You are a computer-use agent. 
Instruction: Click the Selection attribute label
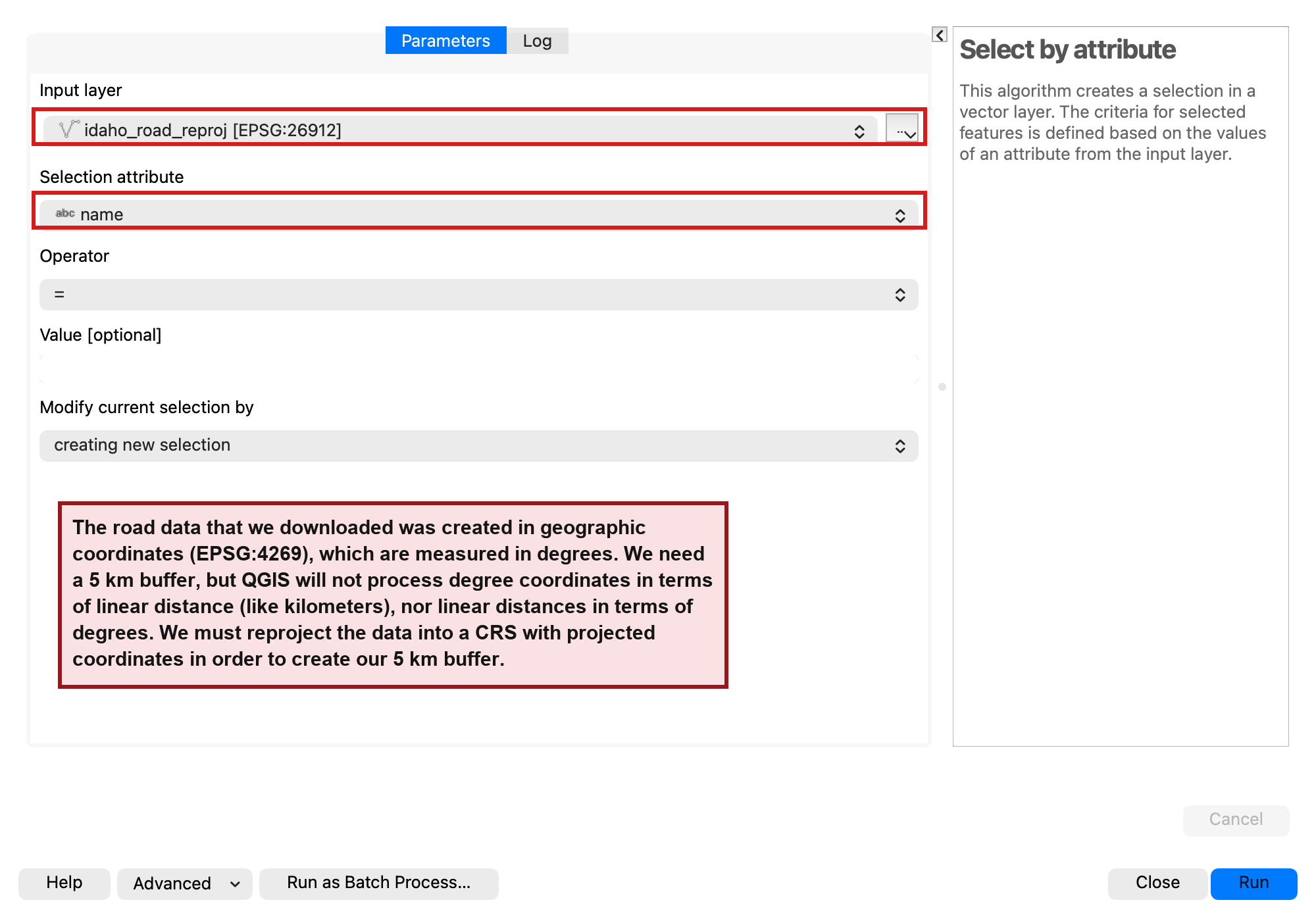pos(112,177)
